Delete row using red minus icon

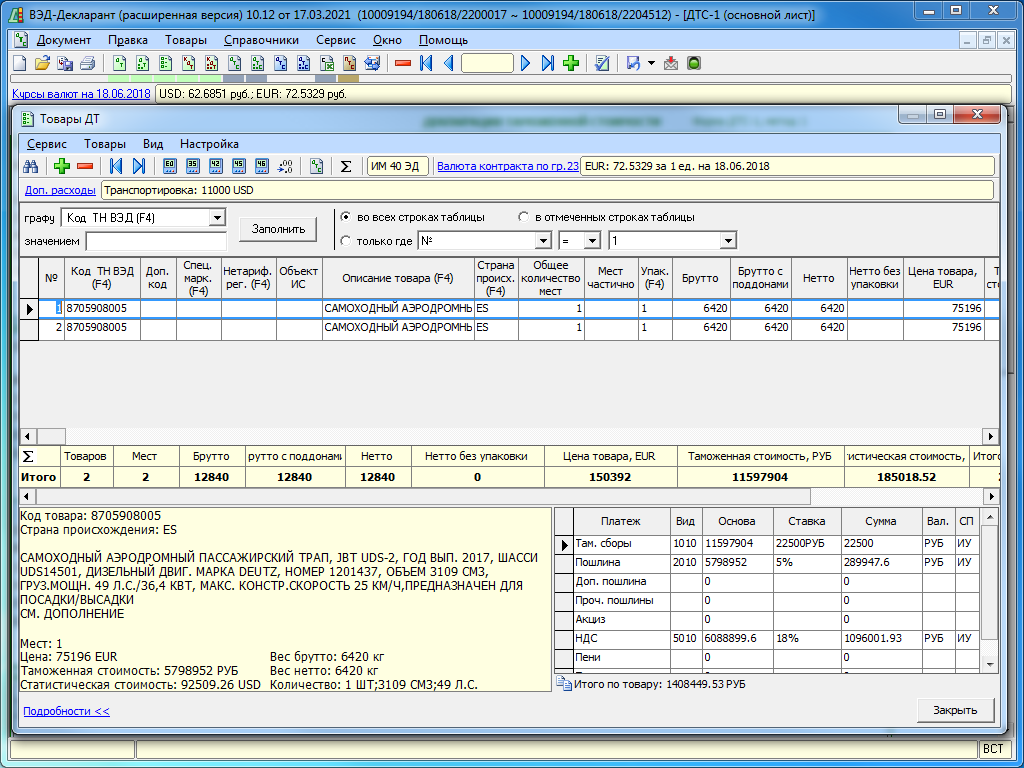coord(85,166)
